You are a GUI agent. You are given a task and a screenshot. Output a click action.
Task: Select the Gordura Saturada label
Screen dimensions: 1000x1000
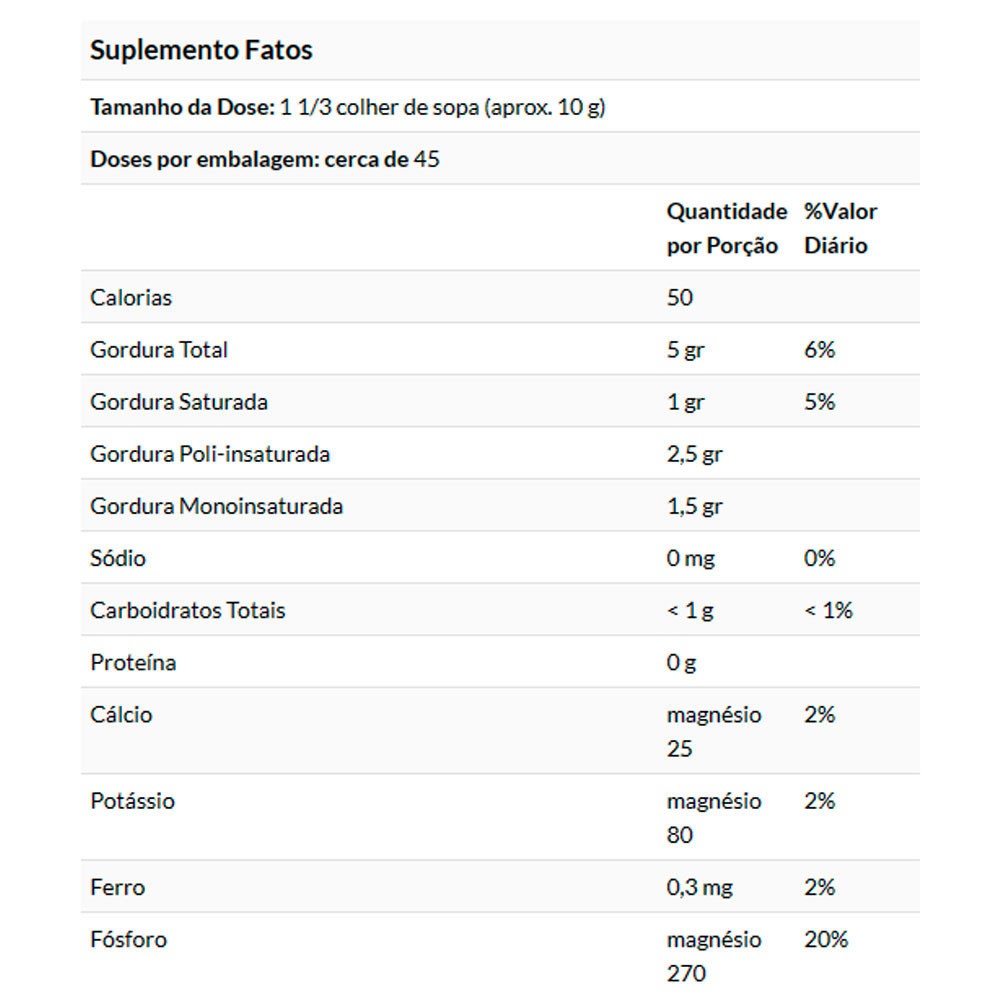point(179,402)
